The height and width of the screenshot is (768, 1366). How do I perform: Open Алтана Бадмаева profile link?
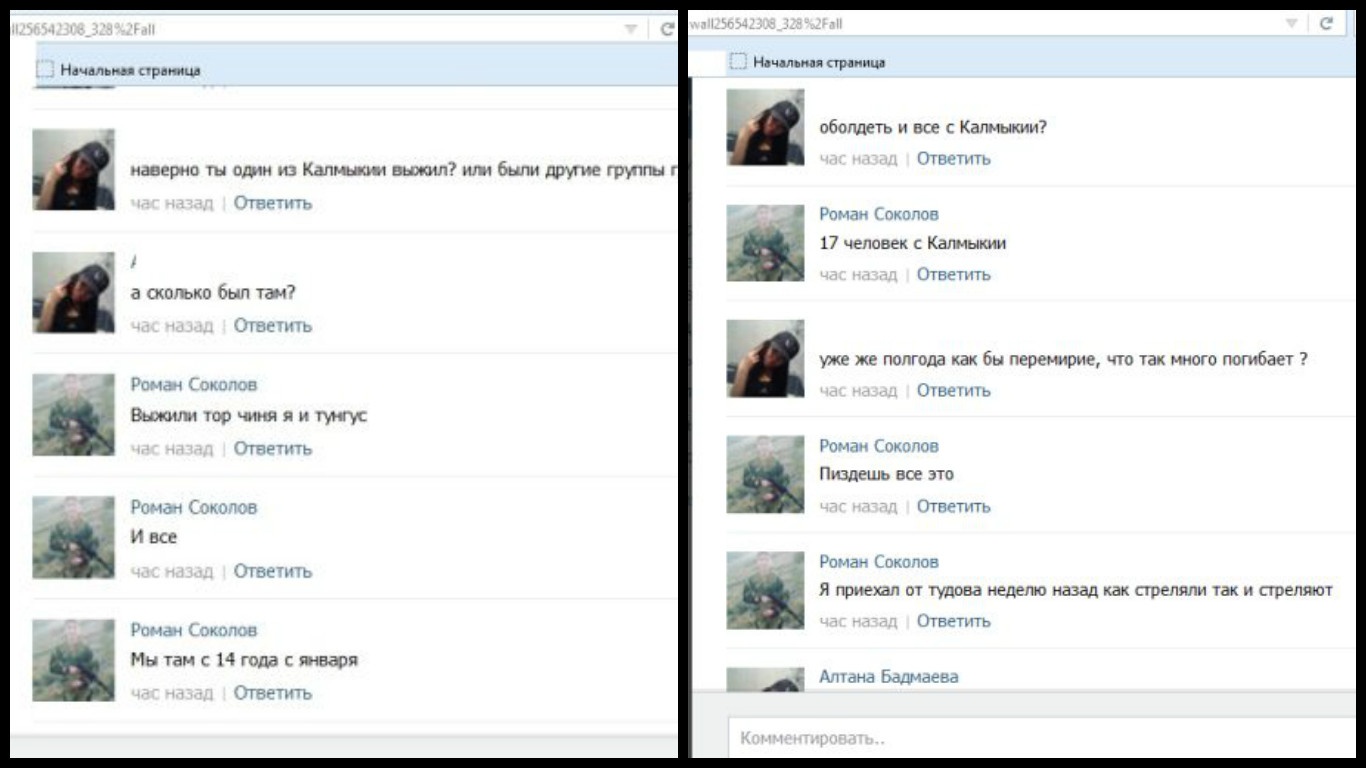pos(888,677)
